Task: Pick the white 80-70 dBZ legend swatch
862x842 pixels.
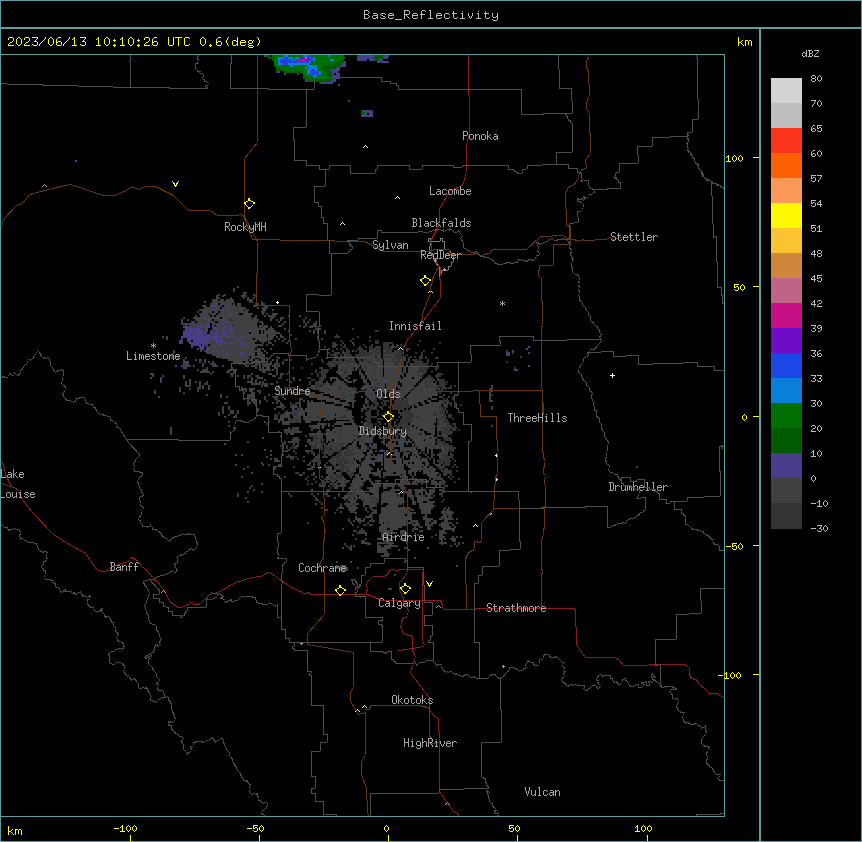Action: pos(786,91)
